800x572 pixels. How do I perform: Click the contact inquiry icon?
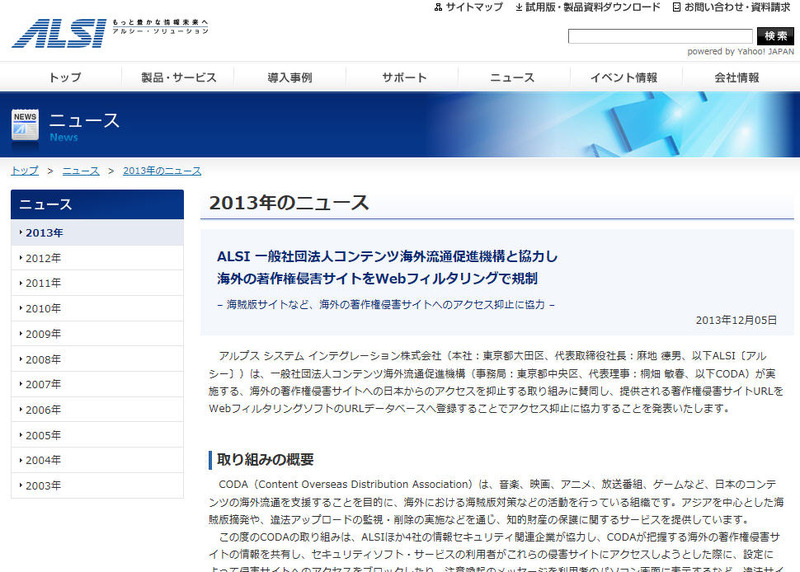(676, 7)
